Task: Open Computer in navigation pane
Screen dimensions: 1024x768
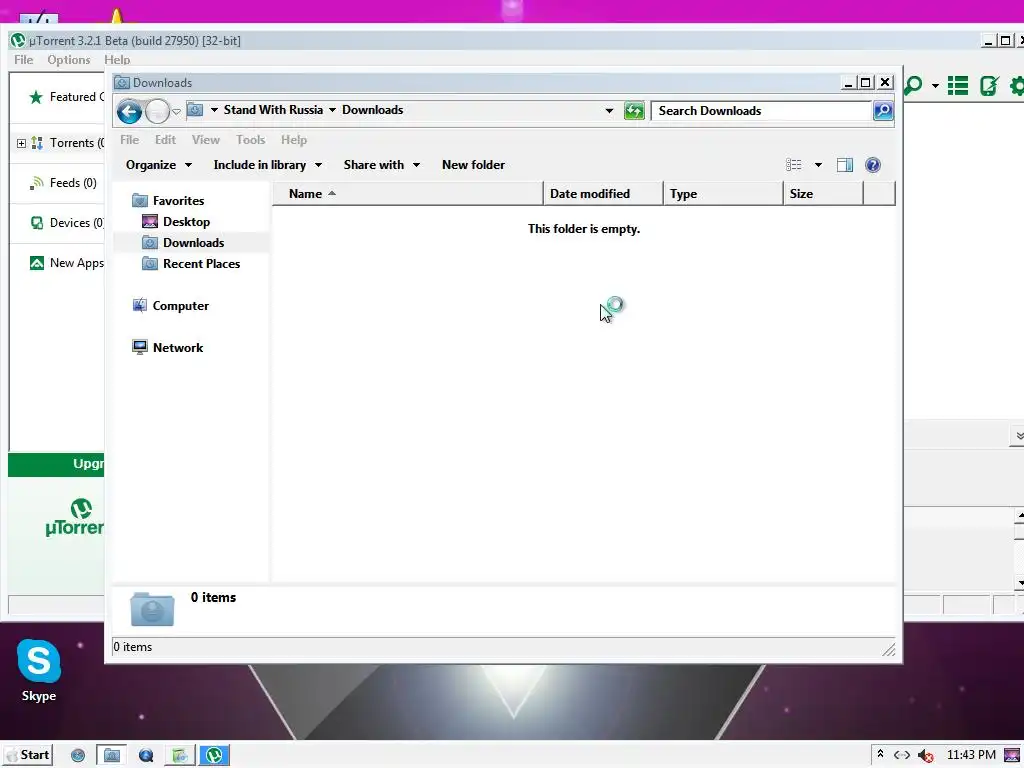Action: pyautogui.click(x=180, y=306)
